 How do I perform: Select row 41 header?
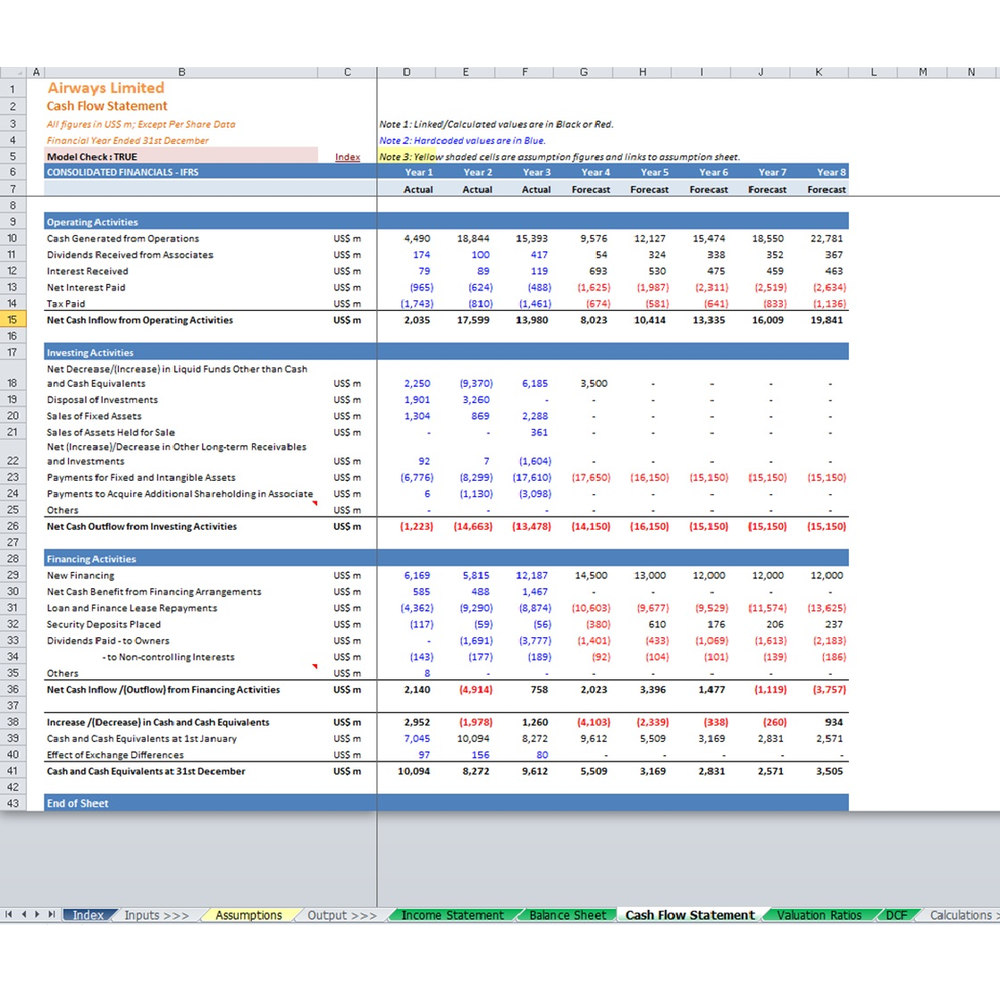tap(13, 771)
